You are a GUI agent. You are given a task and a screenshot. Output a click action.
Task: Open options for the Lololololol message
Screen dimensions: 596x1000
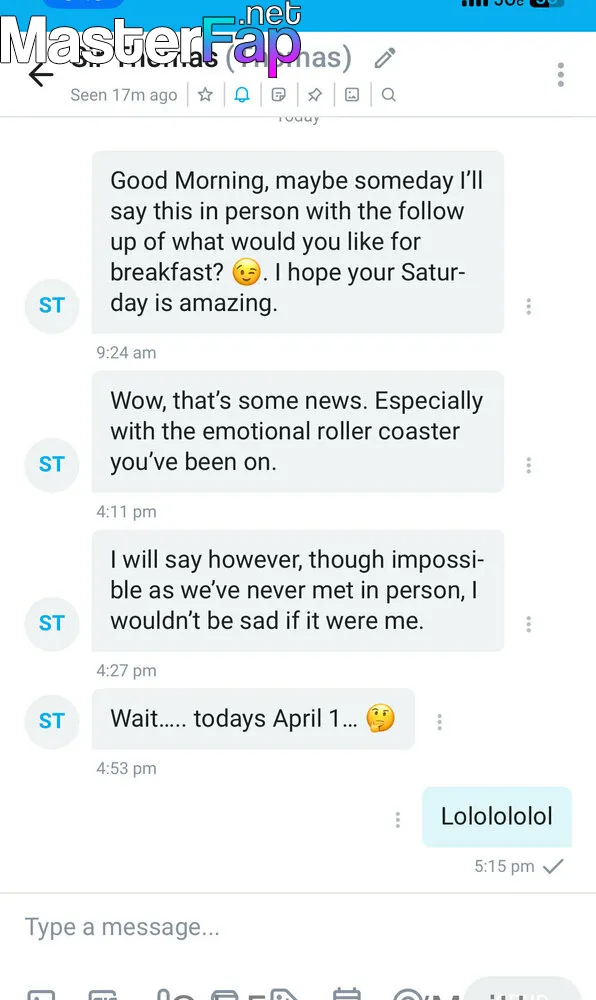398,820
